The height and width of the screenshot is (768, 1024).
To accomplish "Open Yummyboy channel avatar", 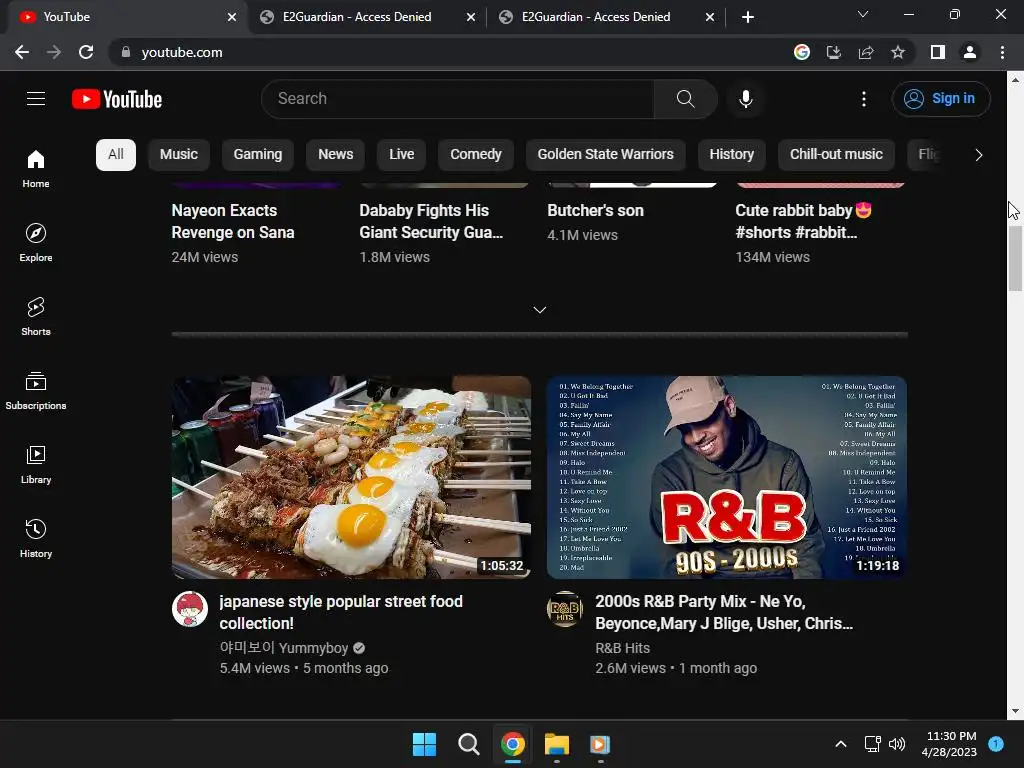I will point(189,609).
